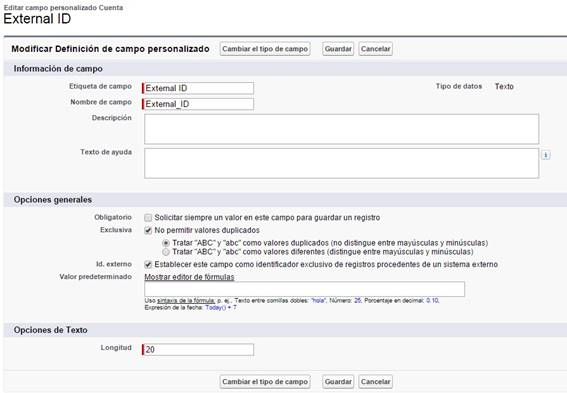Focus the Nombre de campo input

coord(198,104)
